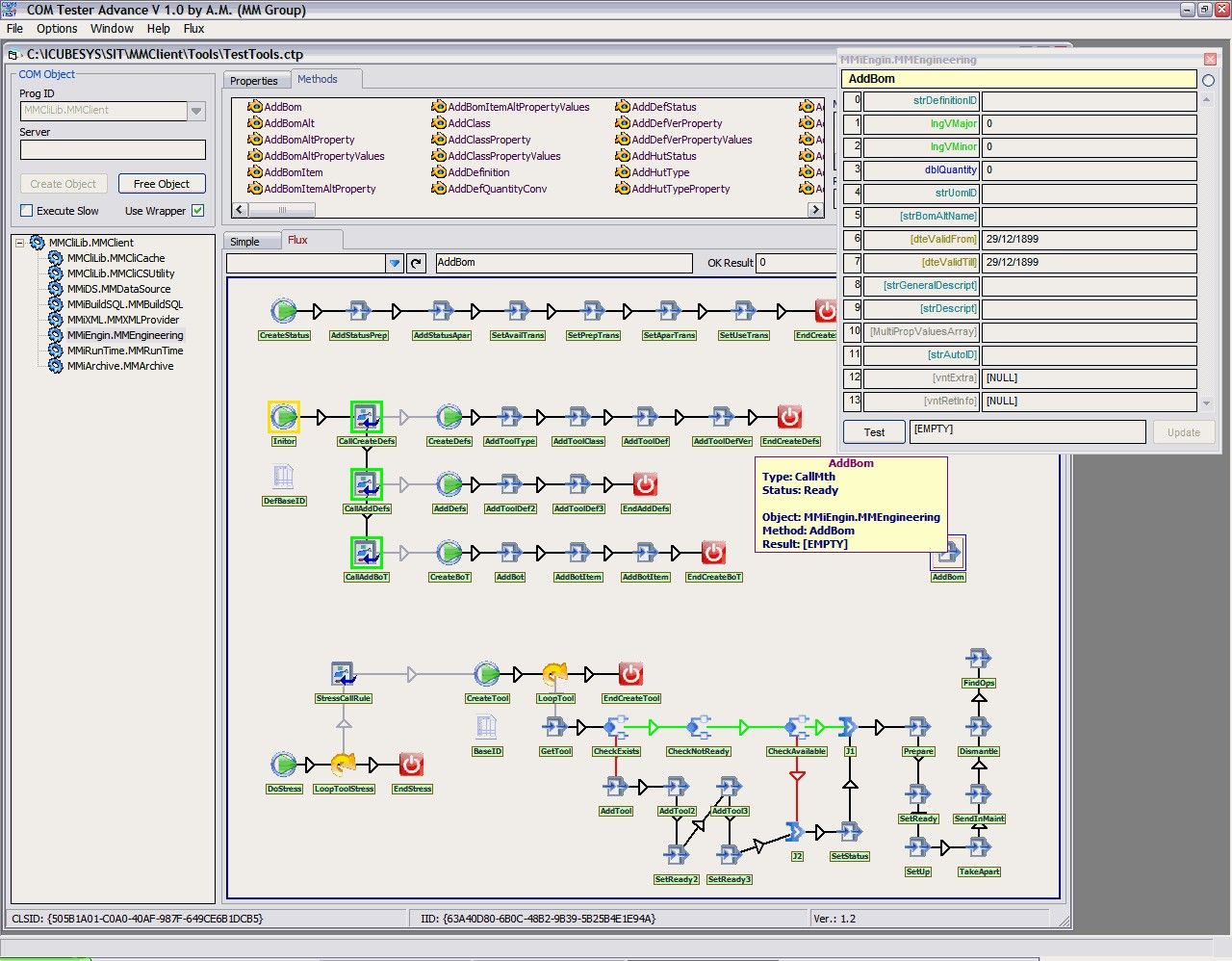Open the Window menu
The width and height of the screenshot is (1232, 961).
(x=112, y=29)
